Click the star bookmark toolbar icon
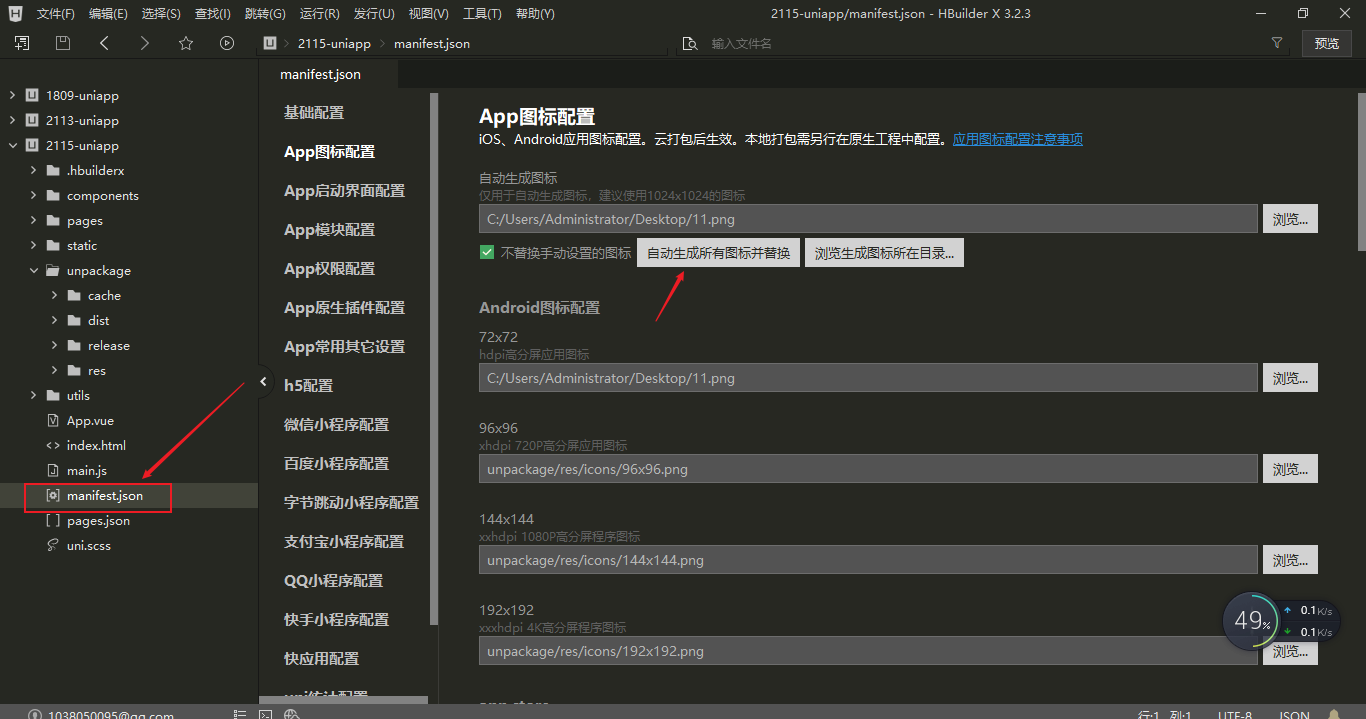Screen dimensions: 1366x719 click(x=186, y=43)
